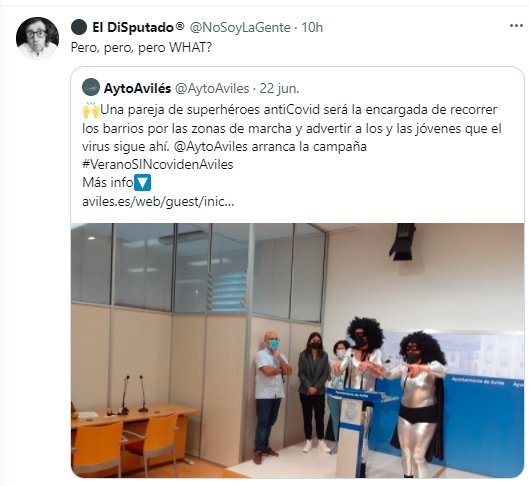Open the @NoSoyLaGente handle link
Screen dimensions: 529x486
[240, 27]
